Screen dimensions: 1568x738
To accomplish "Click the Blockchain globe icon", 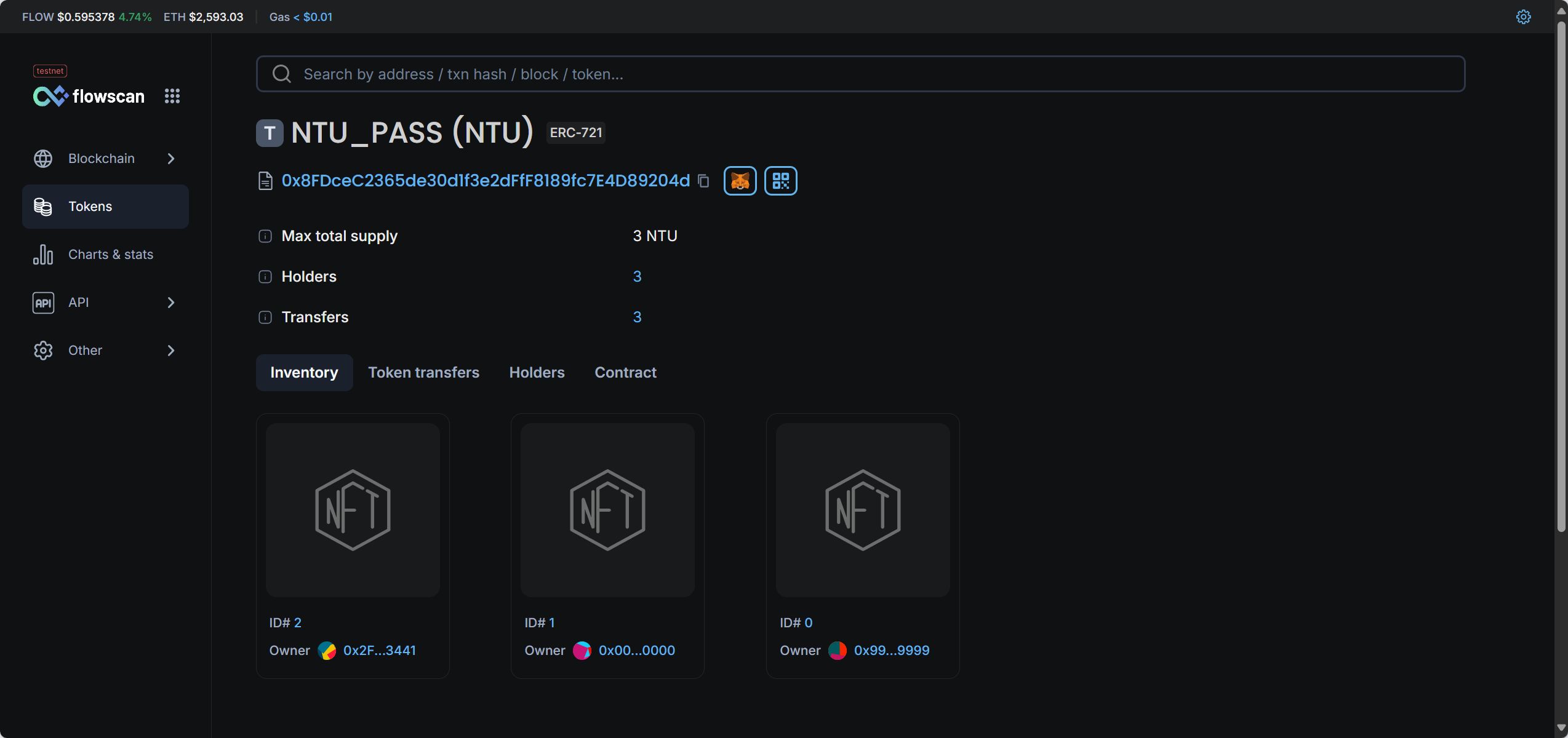I will [43, 159].
